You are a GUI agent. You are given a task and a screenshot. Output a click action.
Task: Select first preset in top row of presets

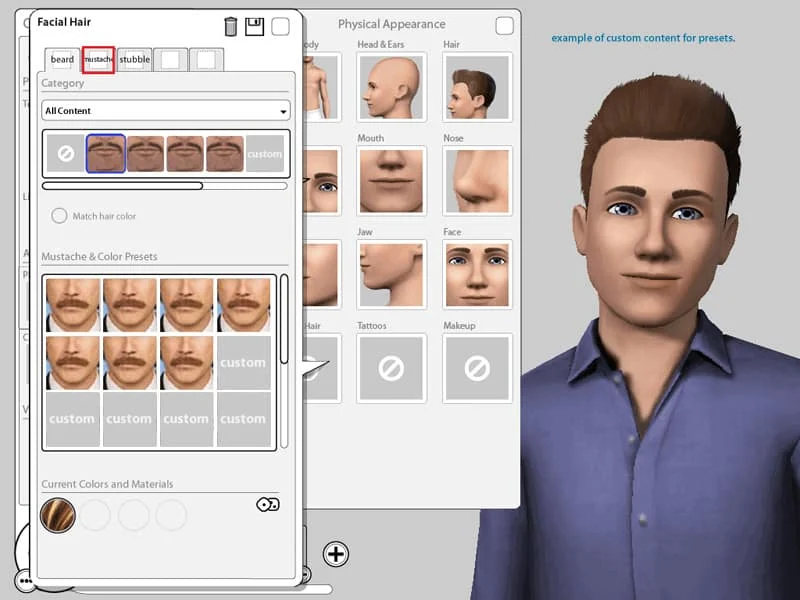(72, 305)
